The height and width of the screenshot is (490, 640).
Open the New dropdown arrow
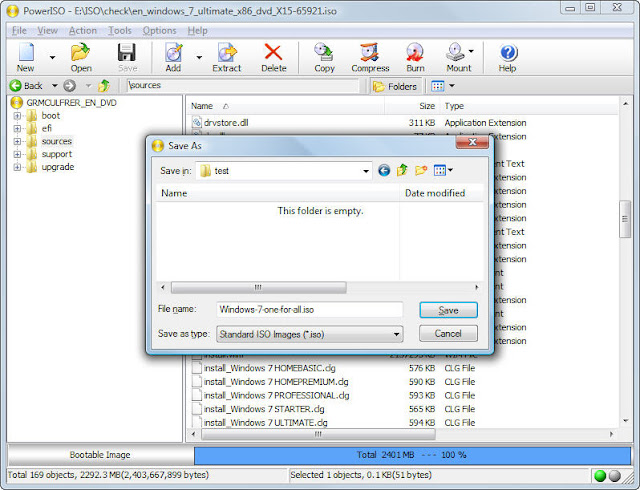[52, 58]
